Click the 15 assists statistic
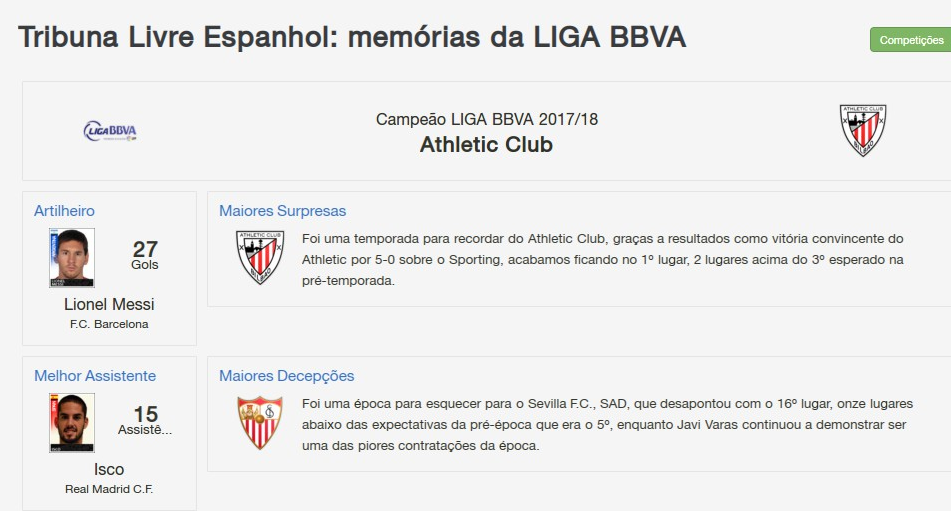The width and height of the screenshot is (951, 511). pyautogui.click(x=146, y=419)
